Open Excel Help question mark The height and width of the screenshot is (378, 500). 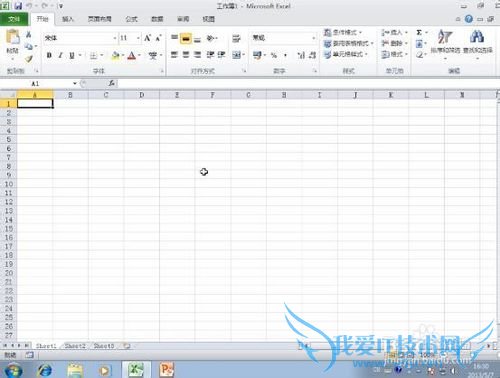tap(469, 19)
